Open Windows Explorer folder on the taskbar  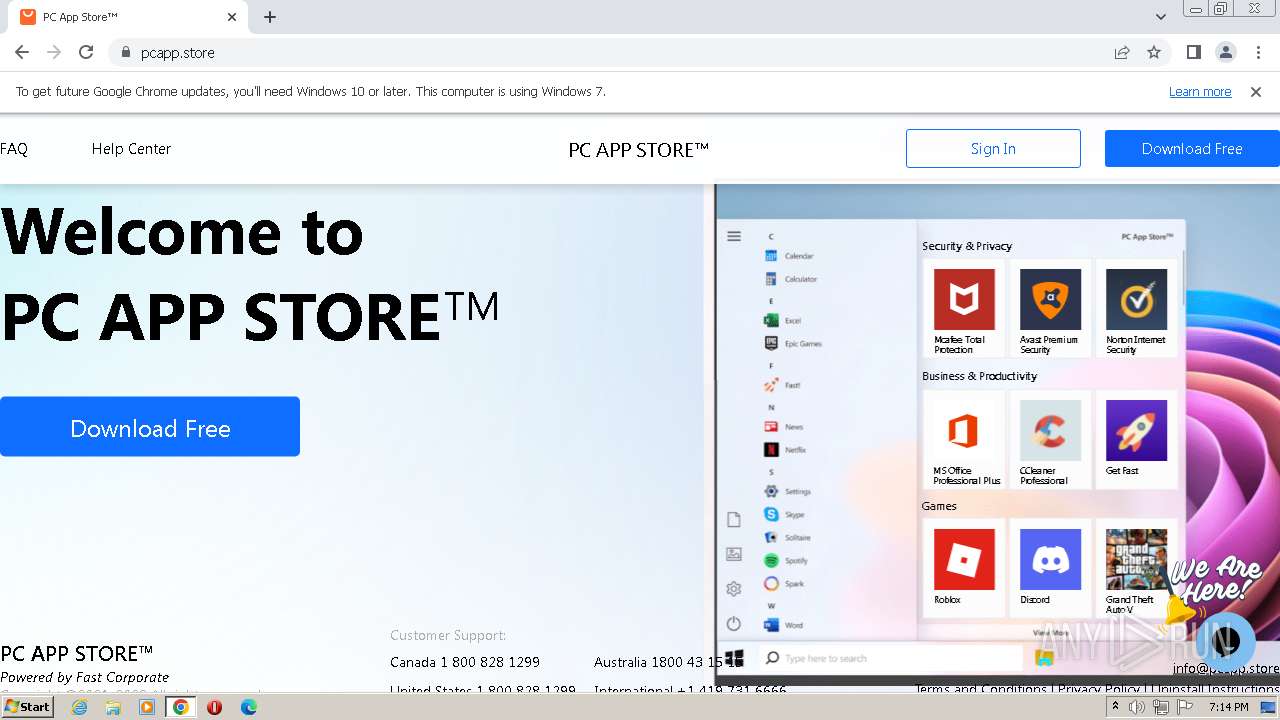click(113, 707)
